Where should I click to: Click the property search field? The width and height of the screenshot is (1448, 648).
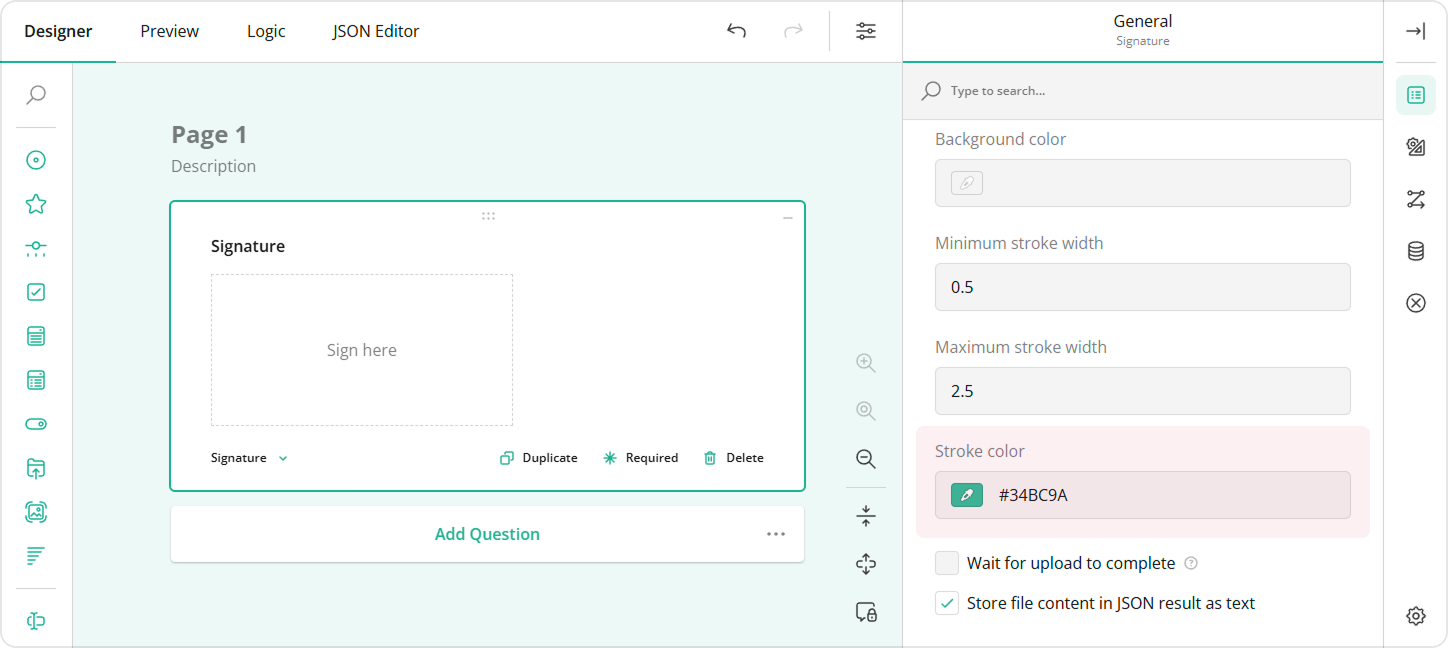pyautogui.click(x=1100, y=90)
